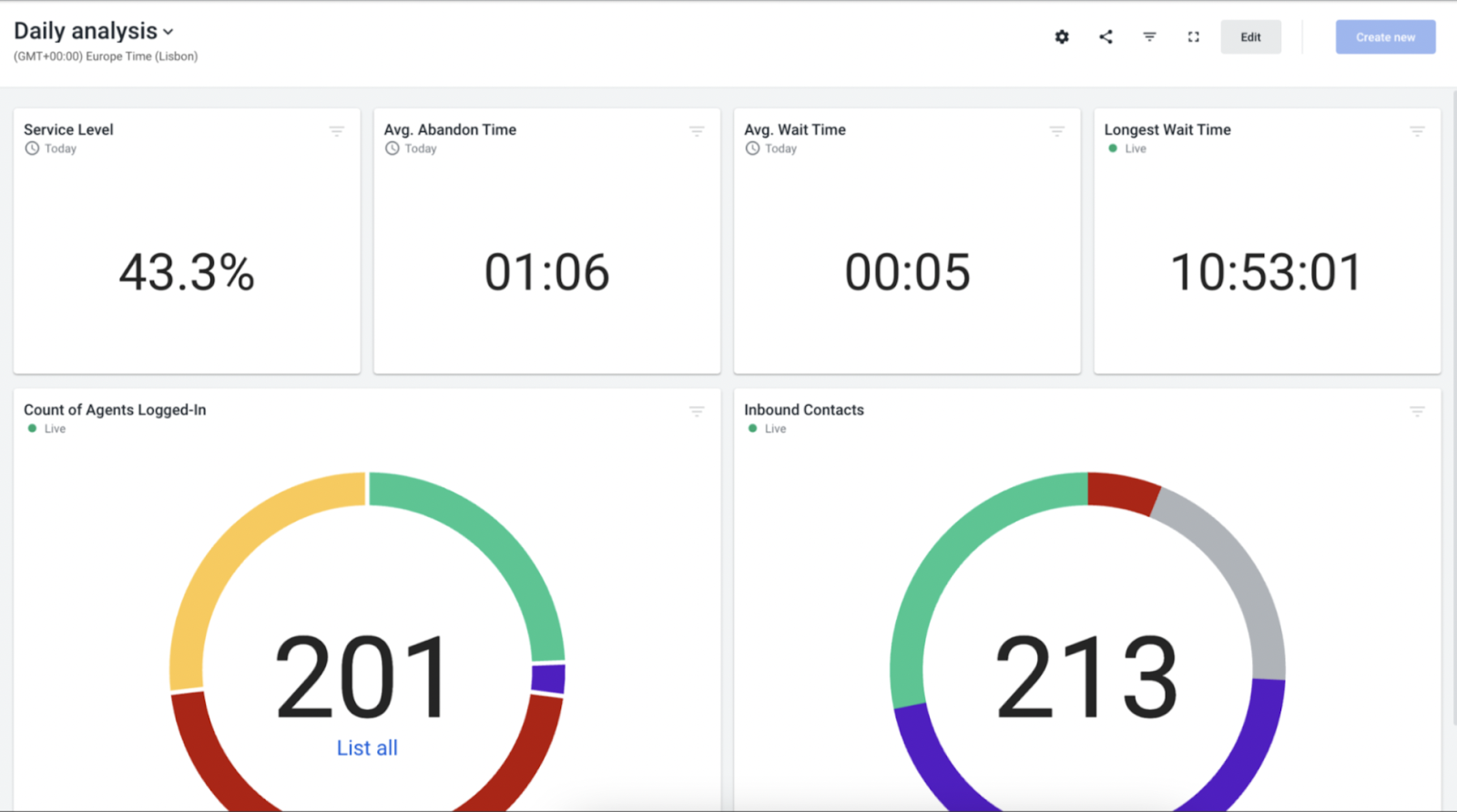Click the share dashboard icon

tap(1105, 37)
